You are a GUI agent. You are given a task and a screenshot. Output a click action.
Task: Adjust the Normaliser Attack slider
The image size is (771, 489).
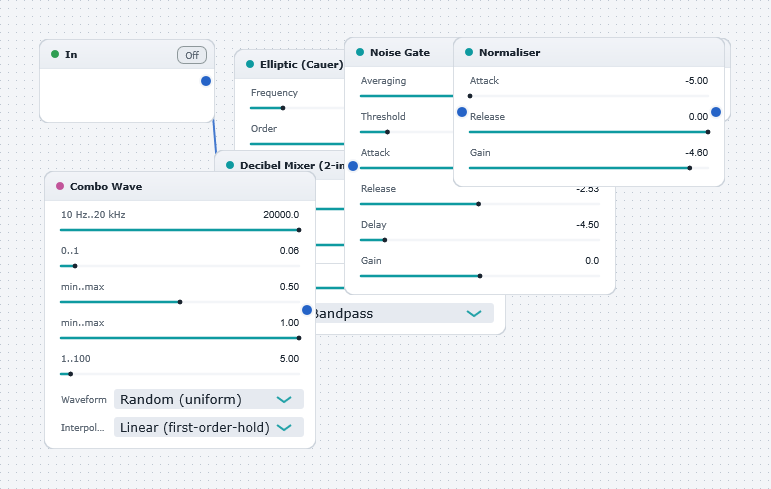589,96
